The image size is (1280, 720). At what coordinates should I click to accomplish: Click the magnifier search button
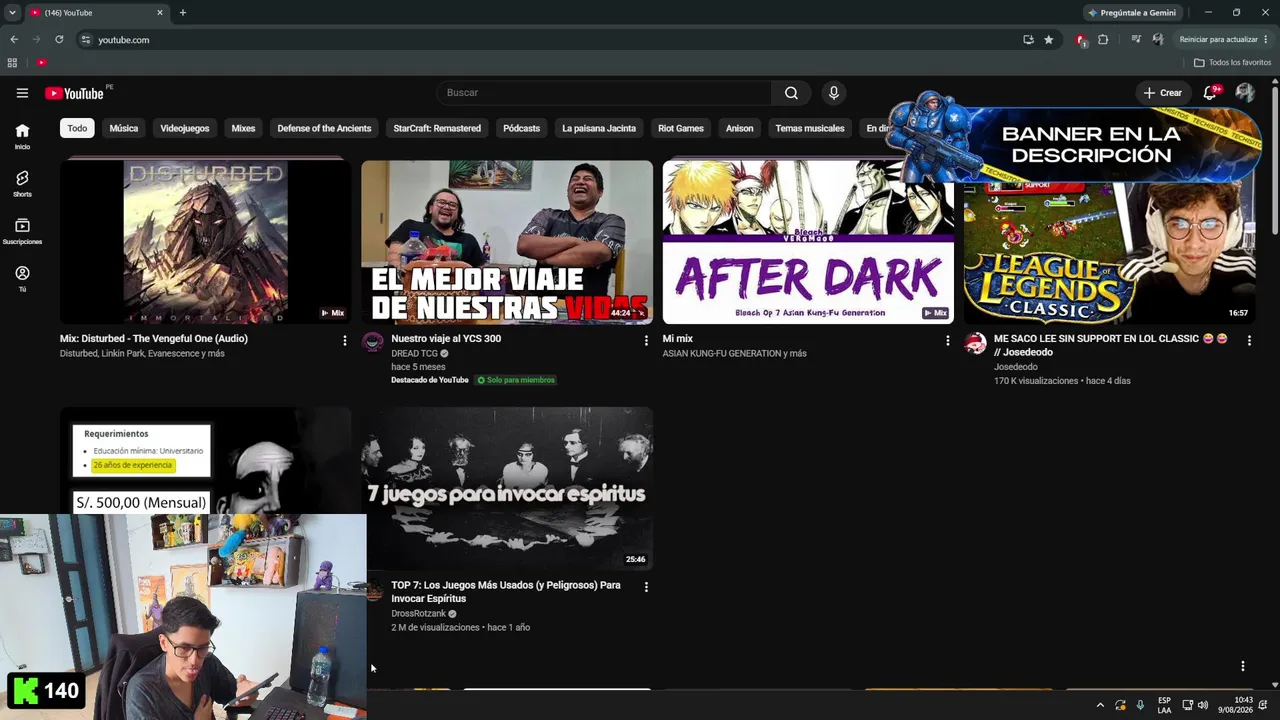tap(791, 93)
